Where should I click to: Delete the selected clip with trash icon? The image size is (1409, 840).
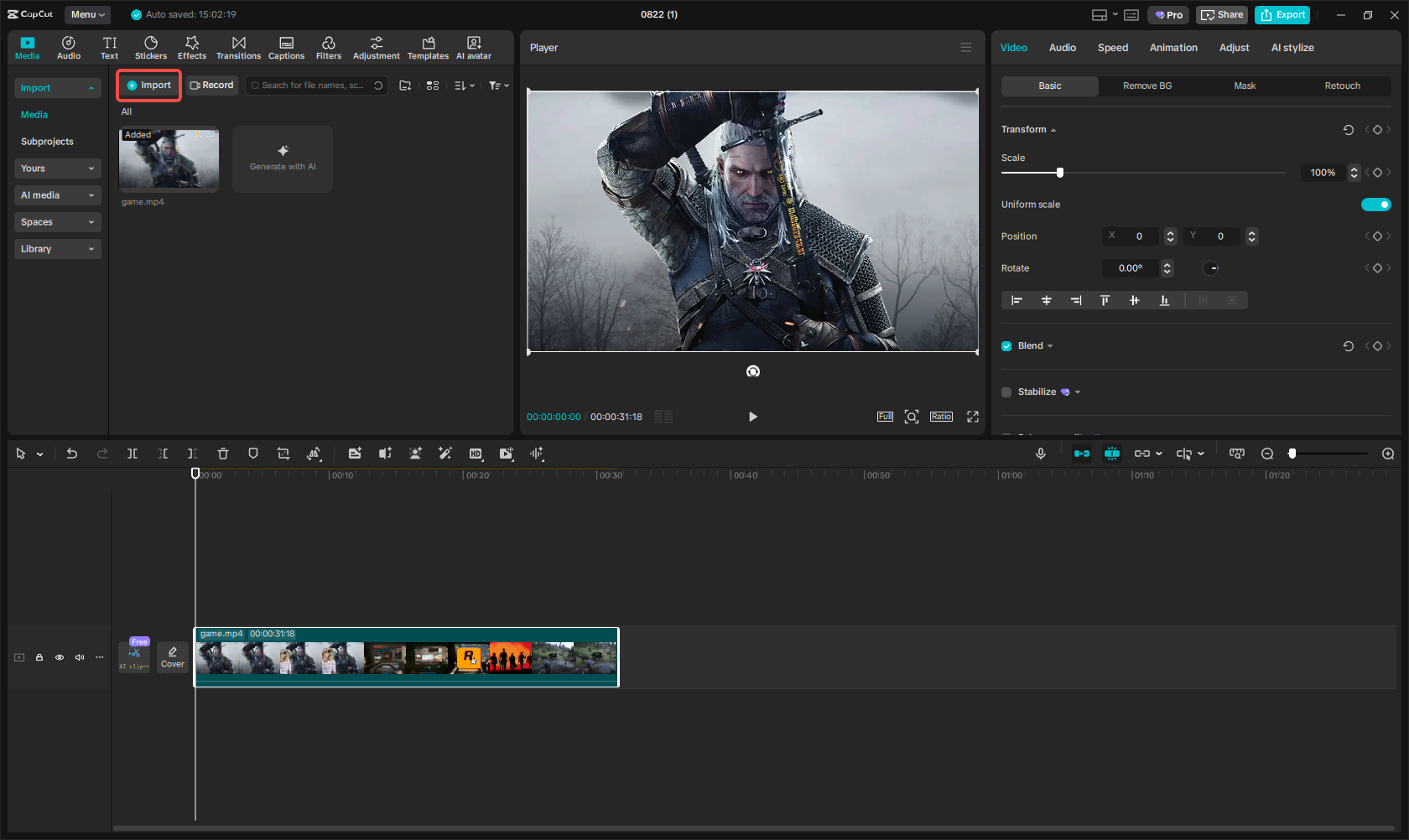(x=223, y=454)
